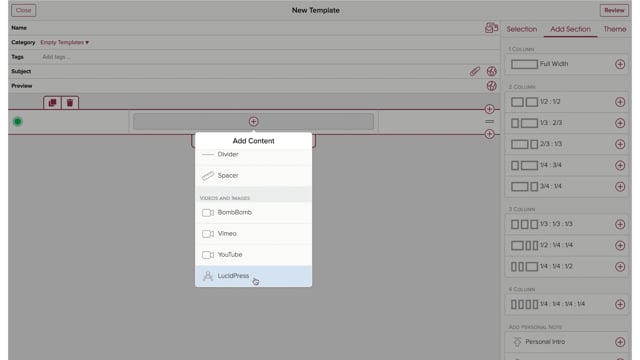The width and height of the screenshot is (640, 360).
Task: Click the paperclip attachment icon in Subject row
Action: pyautogui.click(x=474, y=71)
